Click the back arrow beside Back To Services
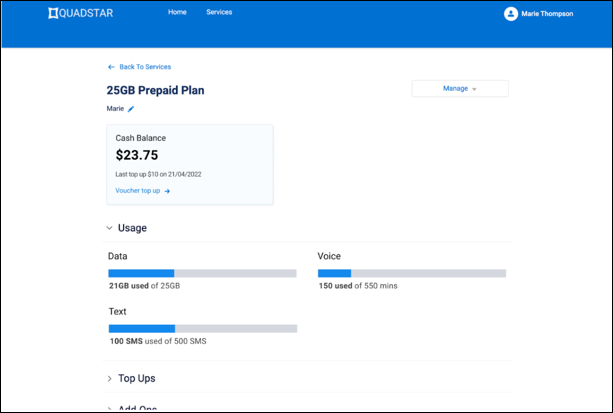This screenshot has width=613, height=413. click(111, 67)
